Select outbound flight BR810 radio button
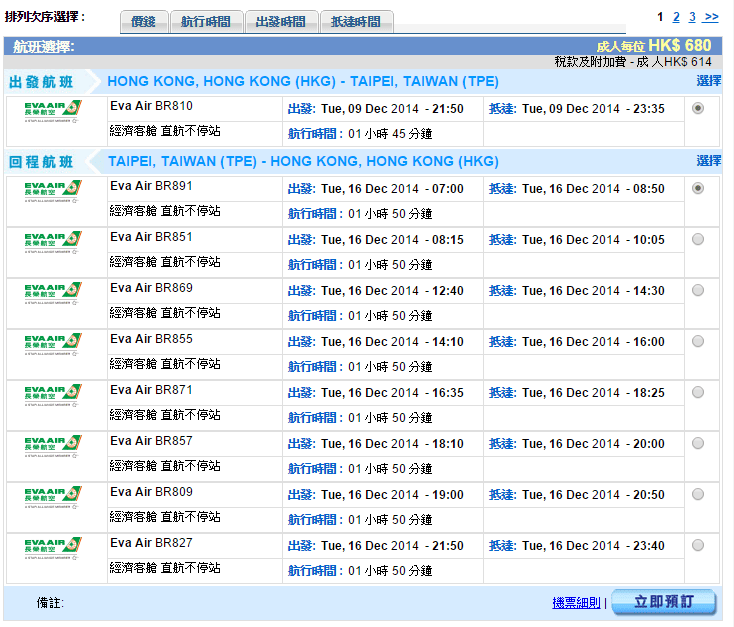The width and height of the screenshot is (734, 627). [x=697, y=109]
